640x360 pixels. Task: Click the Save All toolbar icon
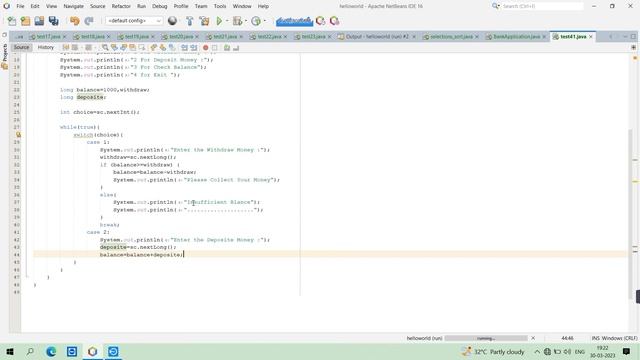tap(53, 21)
